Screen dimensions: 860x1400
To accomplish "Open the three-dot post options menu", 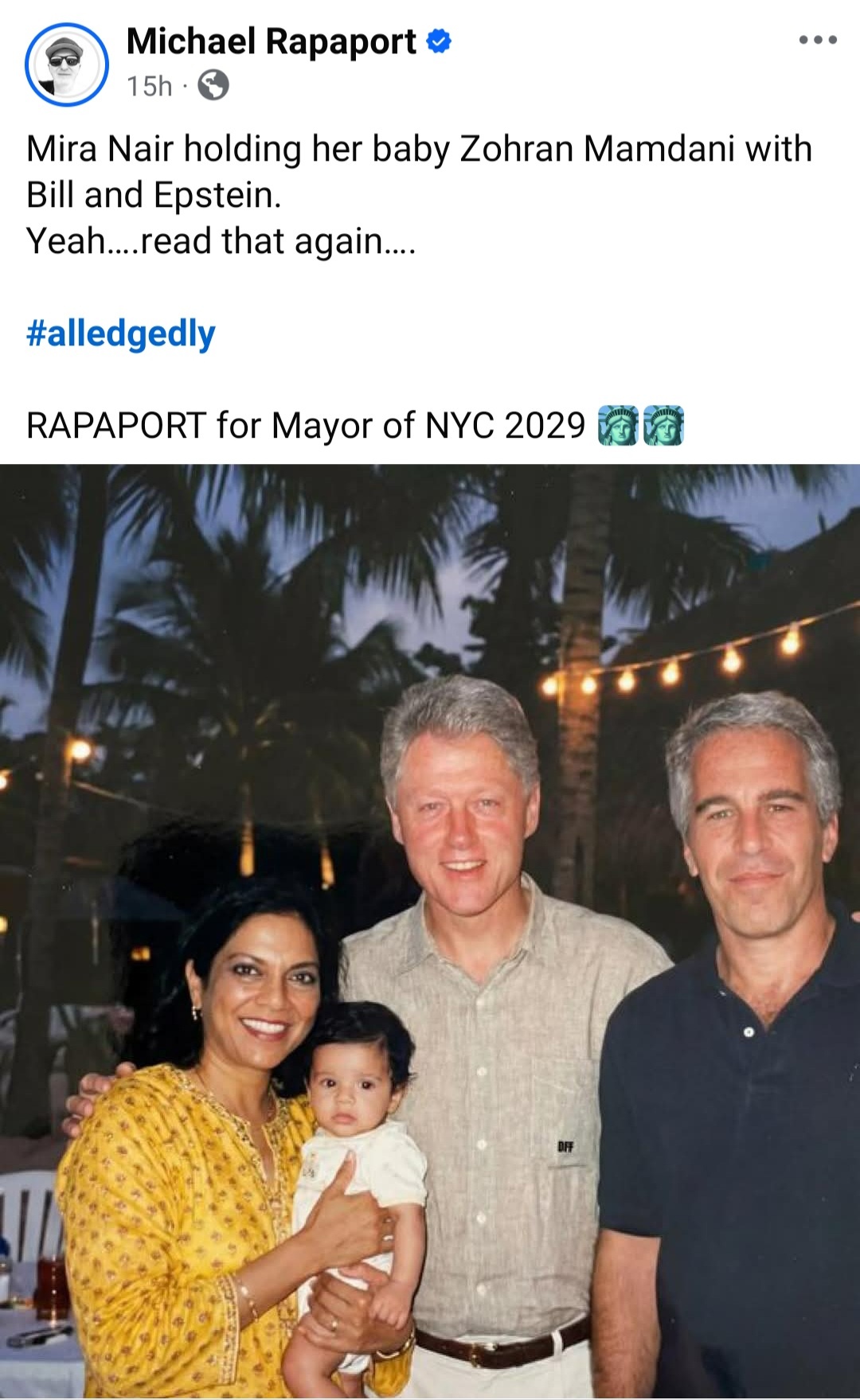I will (x=818, y=40).
